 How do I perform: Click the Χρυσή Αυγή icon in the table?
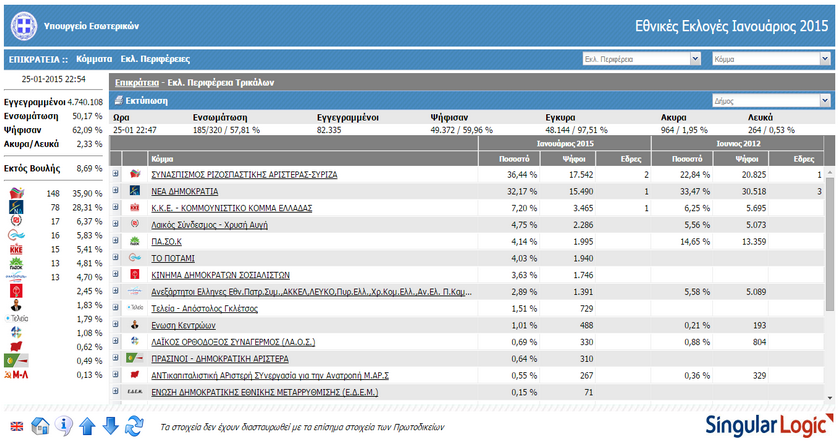135,224
